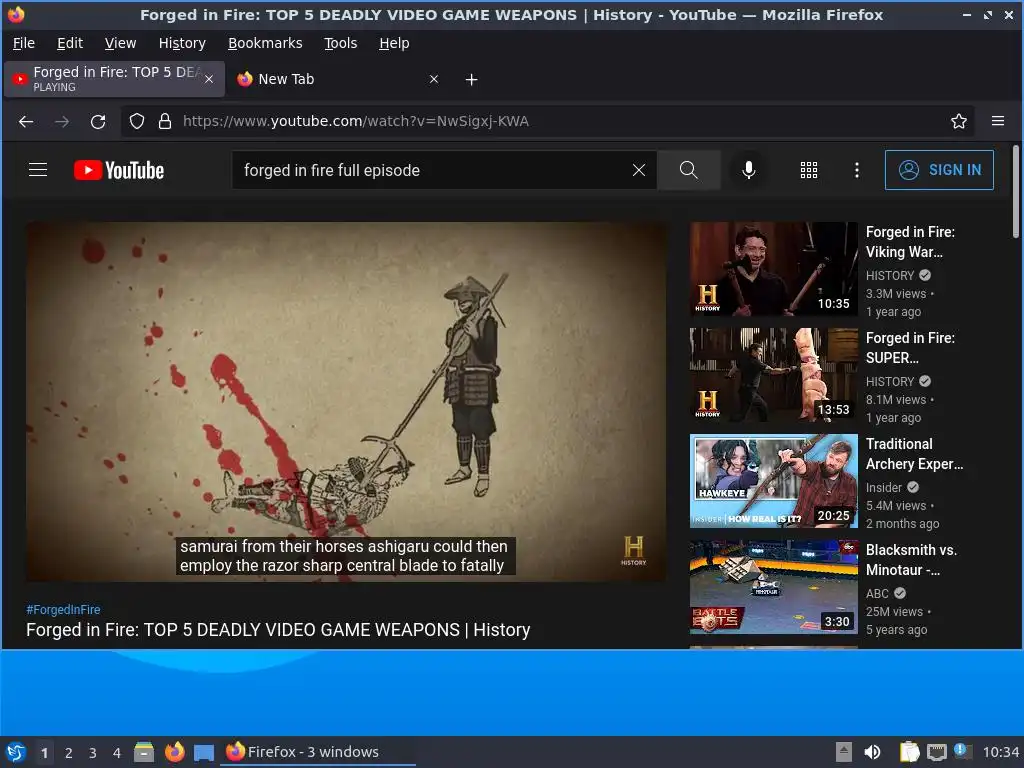Screen dimensions: 1024x768
Task: Click the show desktop taskbar icon
Action: 204,752
